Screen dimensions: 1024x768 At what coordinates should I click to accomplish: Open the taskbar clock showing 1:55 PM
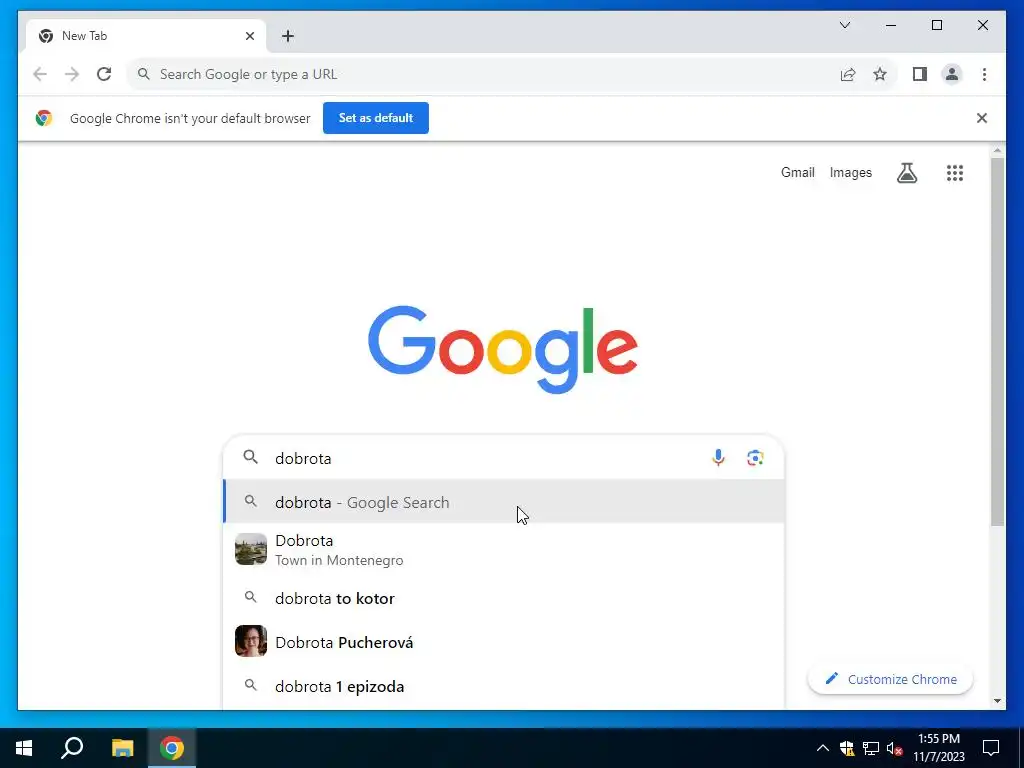point(938,748)
